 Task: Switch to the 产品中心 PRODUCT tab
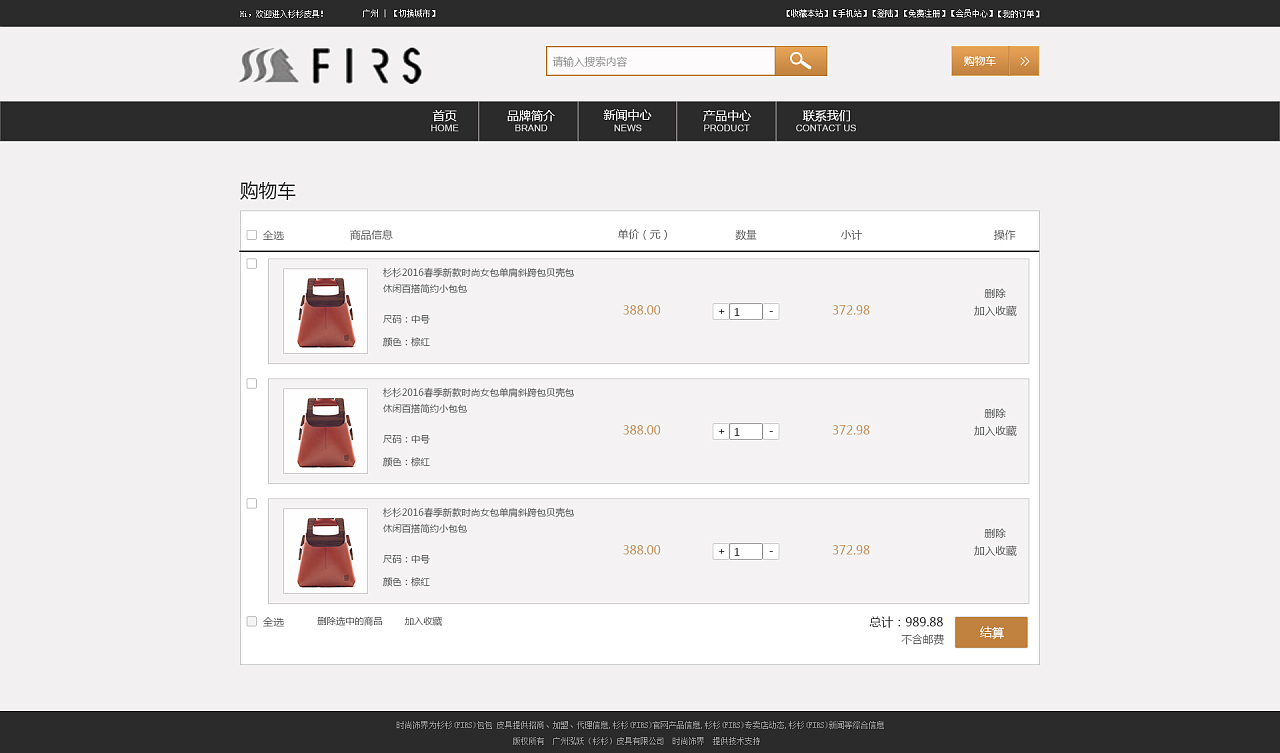pyautogui.click(x=725, y=120)
